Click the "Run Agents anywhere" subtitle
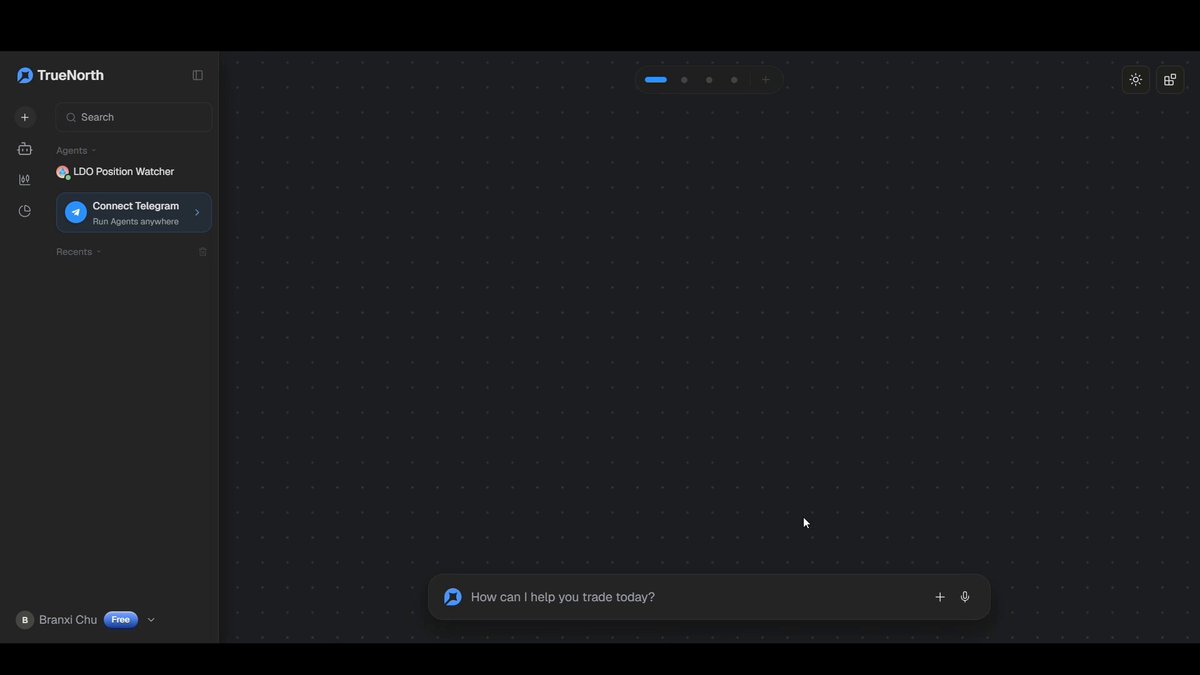This screenshot has height=675, width=1200. click(136, 222)
